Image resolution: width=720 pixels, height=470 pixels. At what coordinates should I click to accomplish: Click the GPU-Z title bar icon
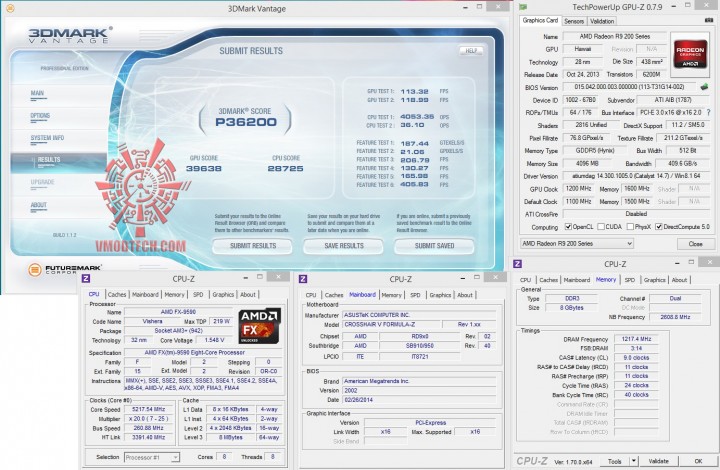[x=523, y=7]
